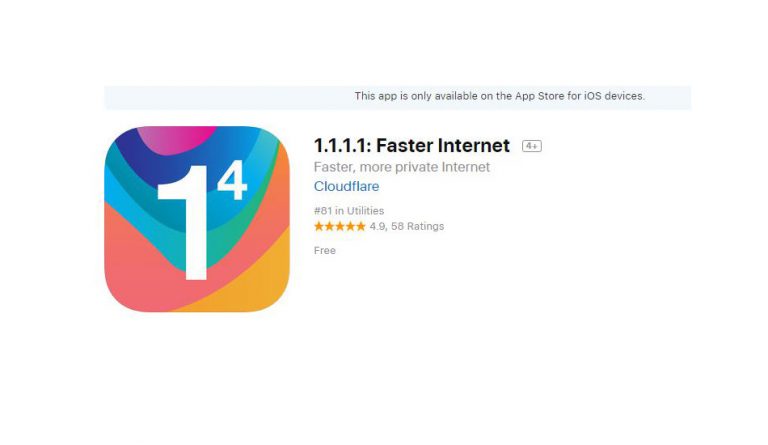Select the third rating star
768x445 pixels.
[x=340, y=226]
